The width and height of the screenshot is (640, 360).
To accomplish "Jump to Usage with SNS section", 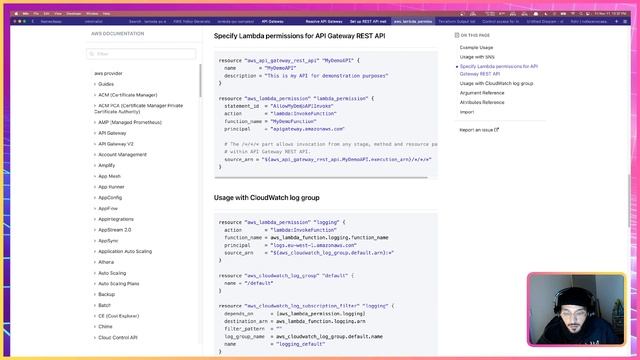I will pyautogui.click(x=477, y=57).
